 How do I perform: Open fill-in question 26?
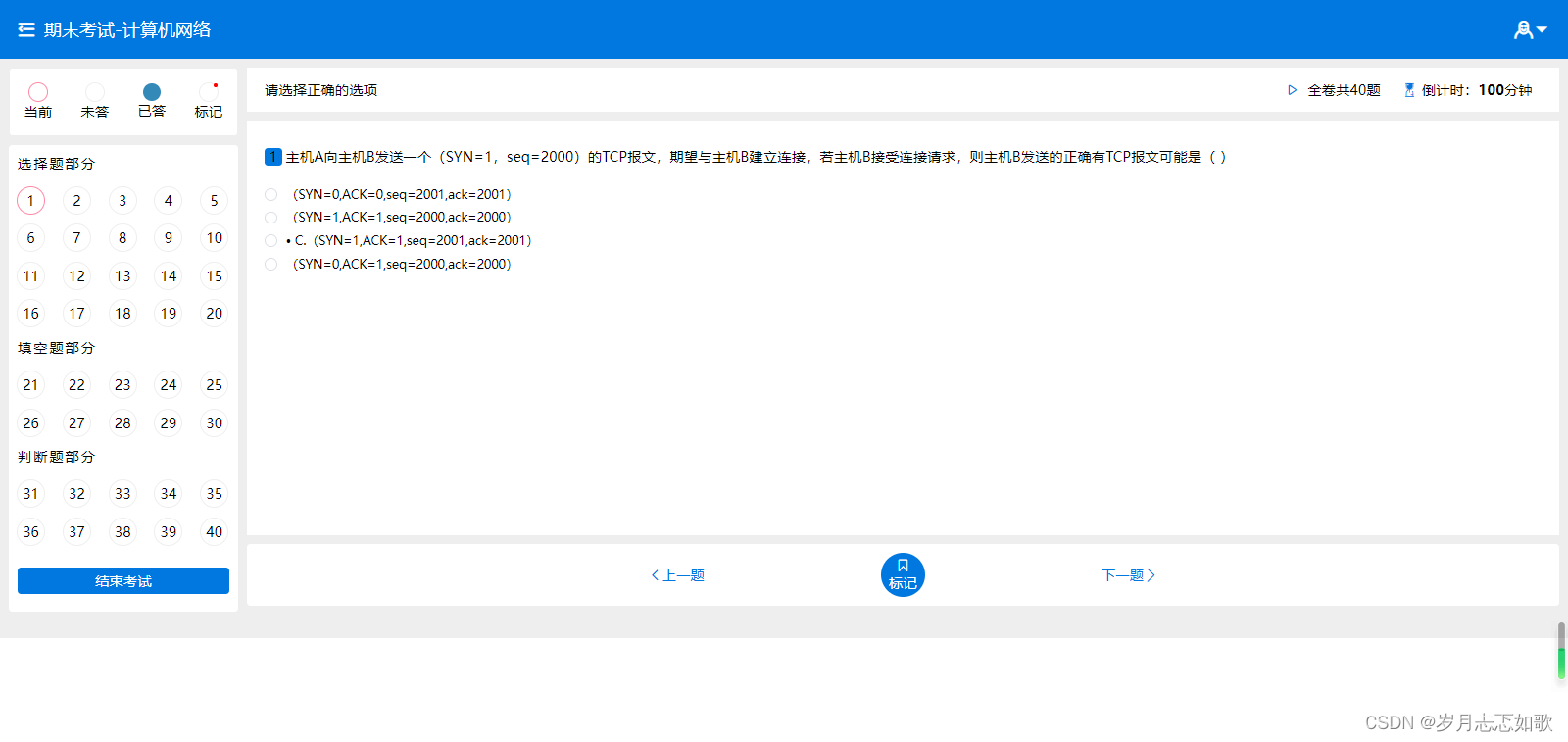click(x=31, y=423)
